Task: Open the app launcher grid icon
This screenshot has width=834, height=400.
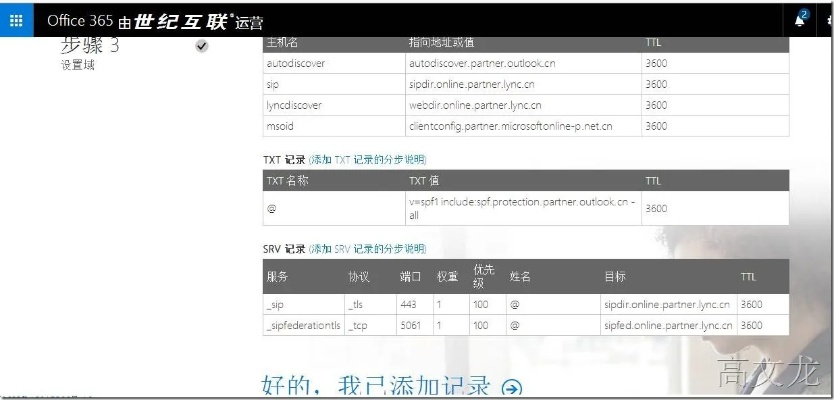Action: tap(16, 21)
